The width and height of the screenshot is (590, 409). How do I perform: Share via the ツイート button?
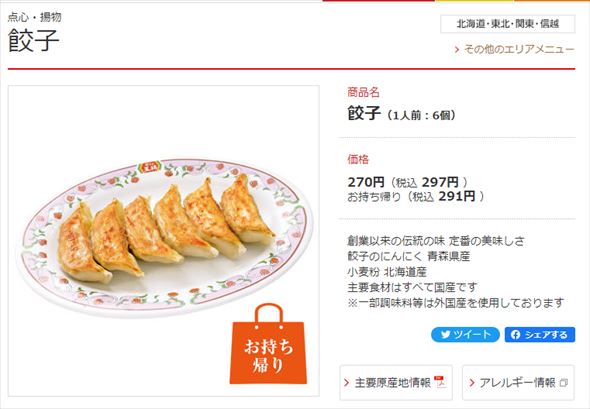tap(465, 334)
